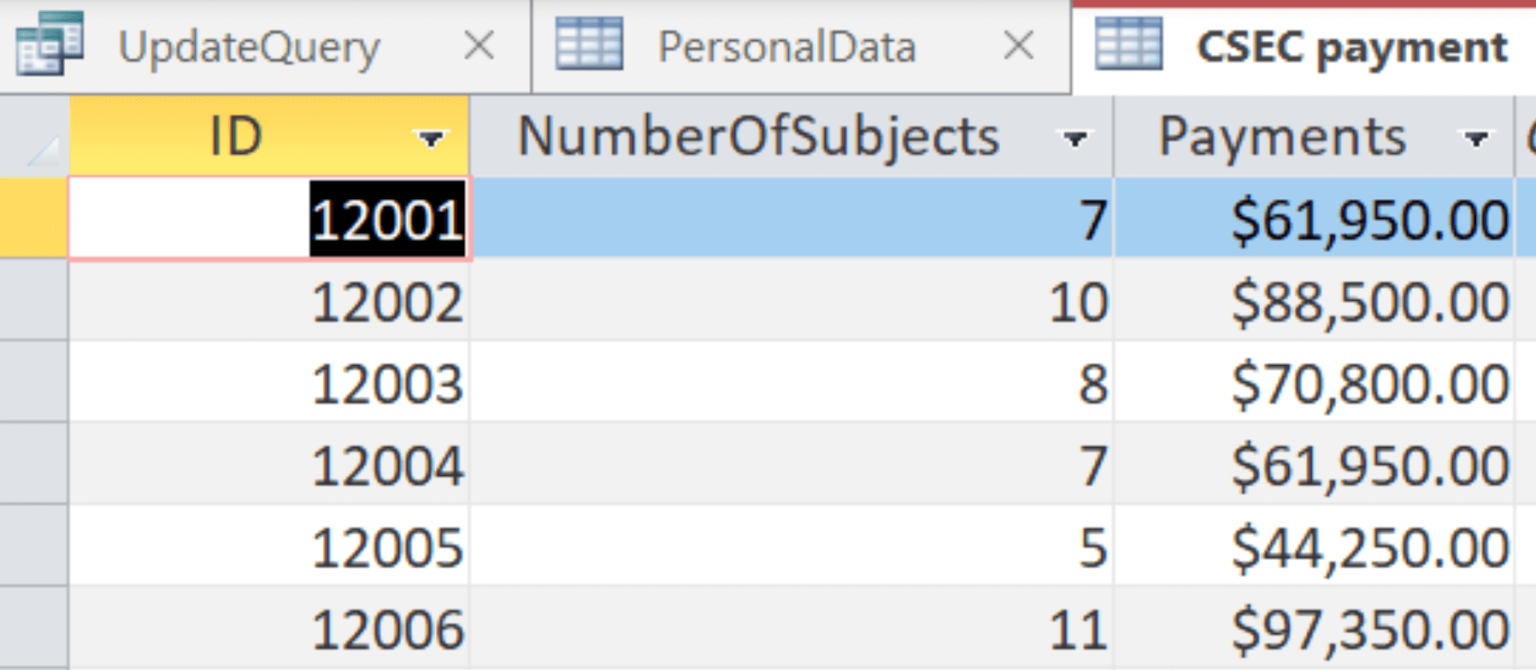Select the row for ID 12006

[x=34, y=630]
